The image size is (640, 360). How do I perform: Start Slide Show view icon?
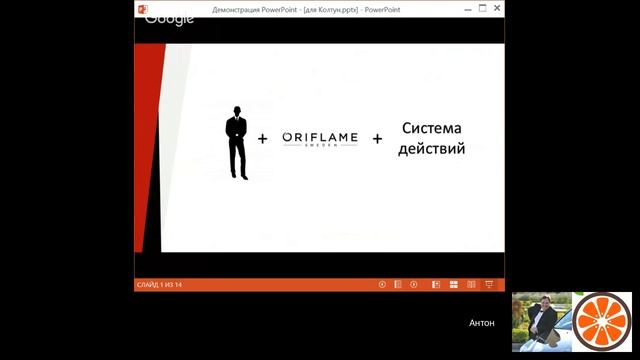pos(489,284)
